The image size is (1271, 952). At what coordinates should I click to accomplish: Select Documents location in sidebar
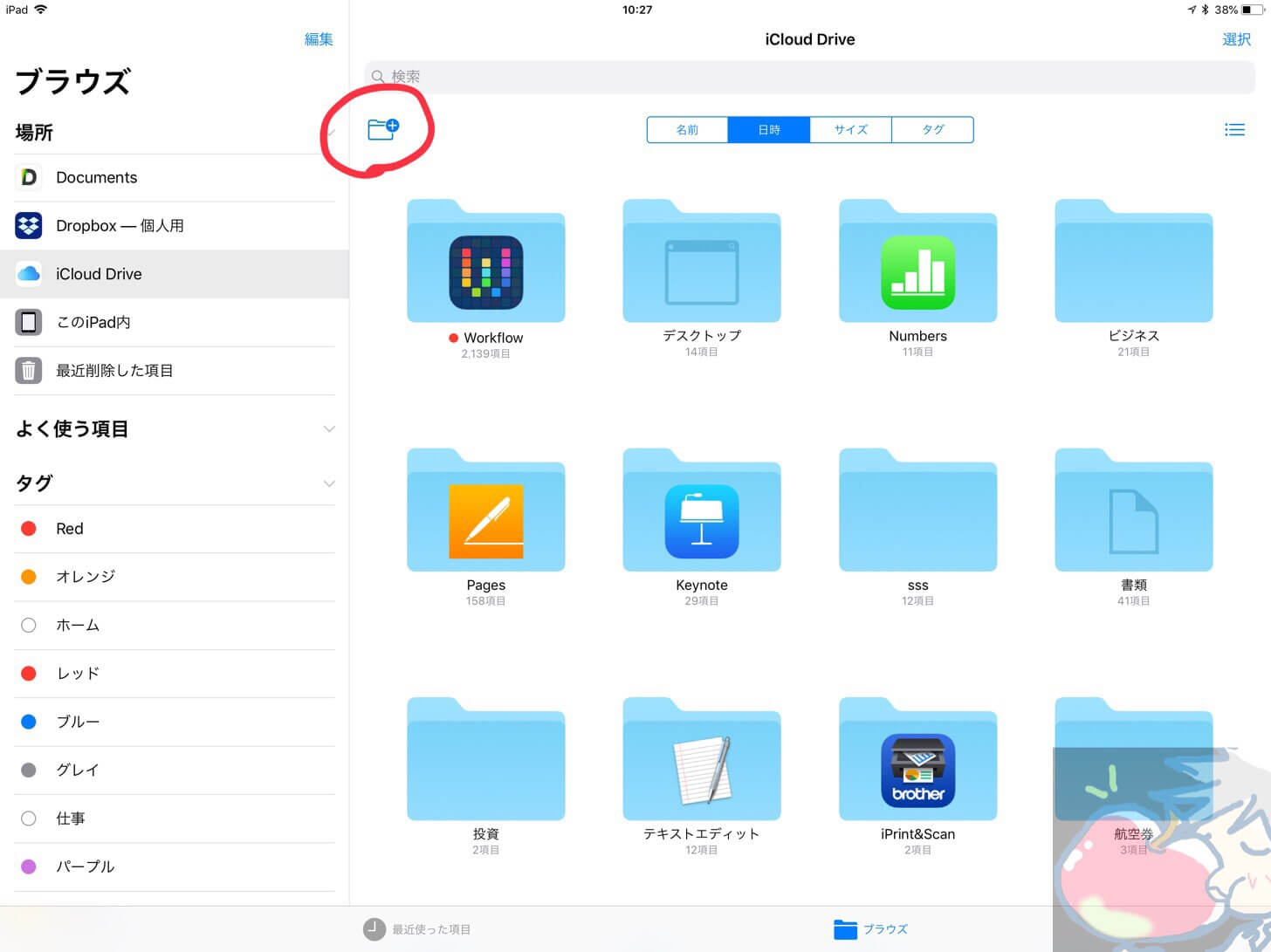[x=175, y=178]
